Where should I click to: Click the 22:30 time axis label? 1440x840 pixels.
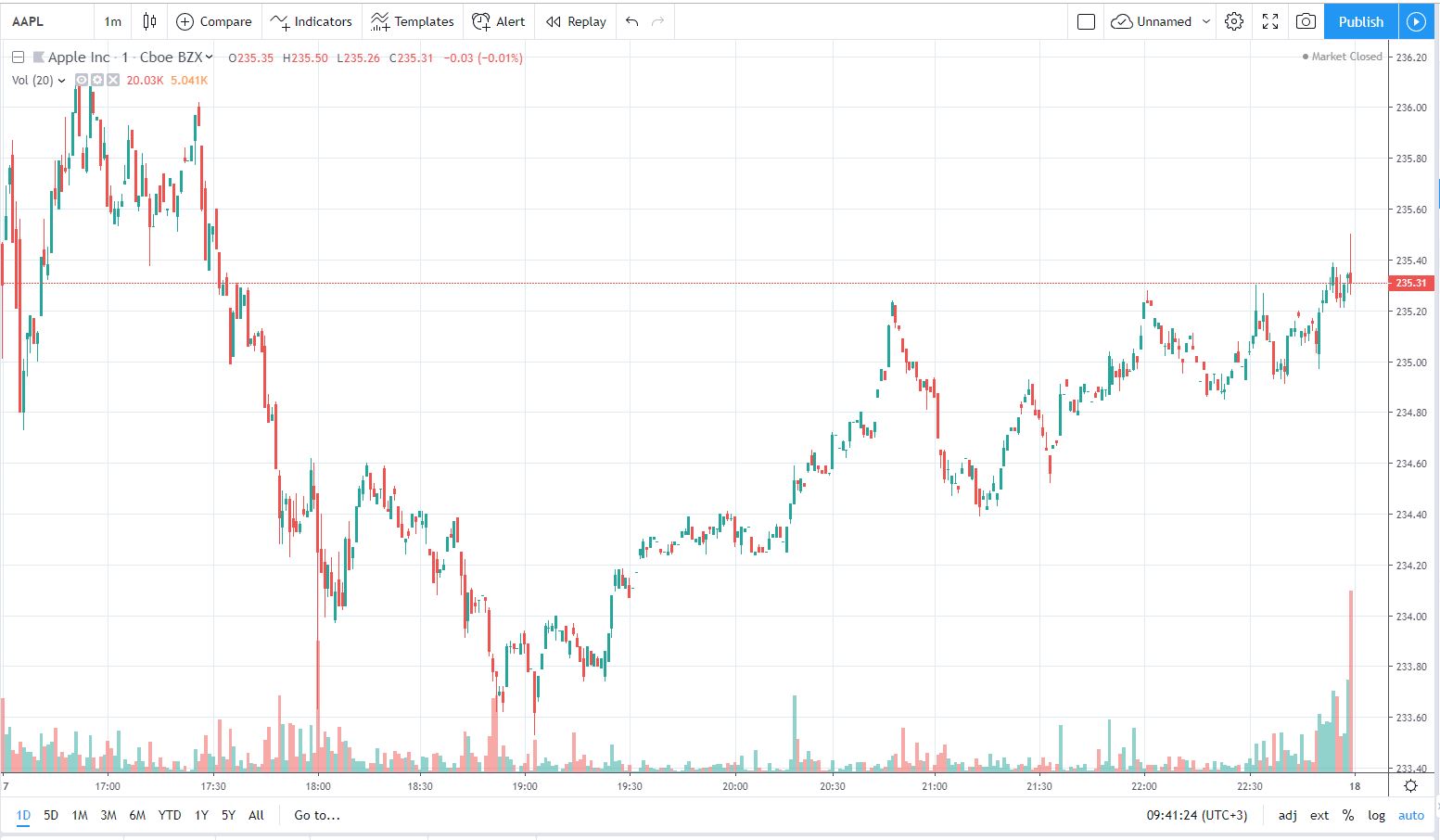point(1249,786)
